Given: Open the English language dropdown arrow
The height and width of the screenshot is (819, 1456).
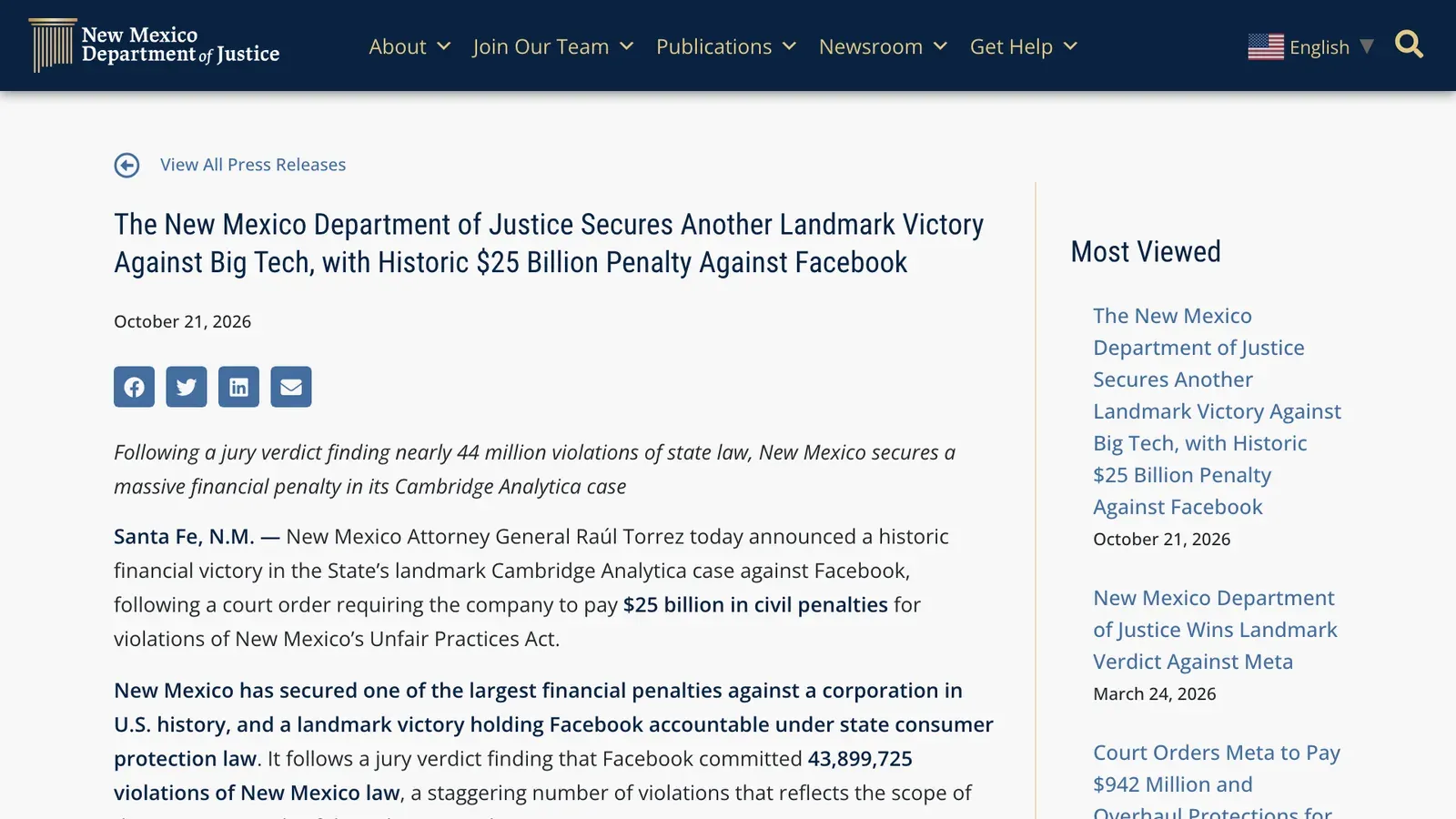Looking at the screenshot, I should pyautogui.click(x=1367, y=46).
